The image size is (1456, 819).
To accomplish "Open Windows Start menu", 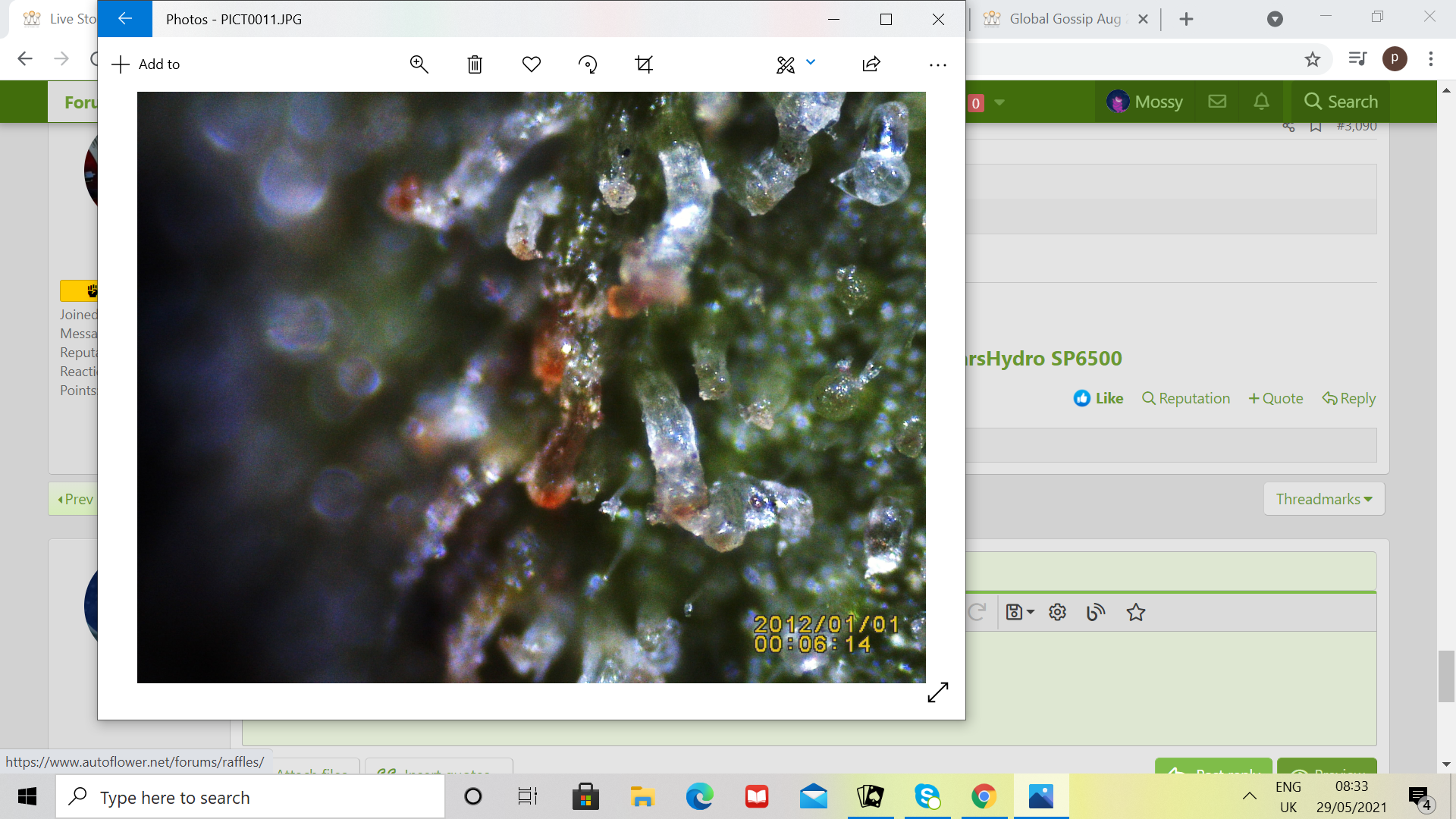I will [27, 796].
